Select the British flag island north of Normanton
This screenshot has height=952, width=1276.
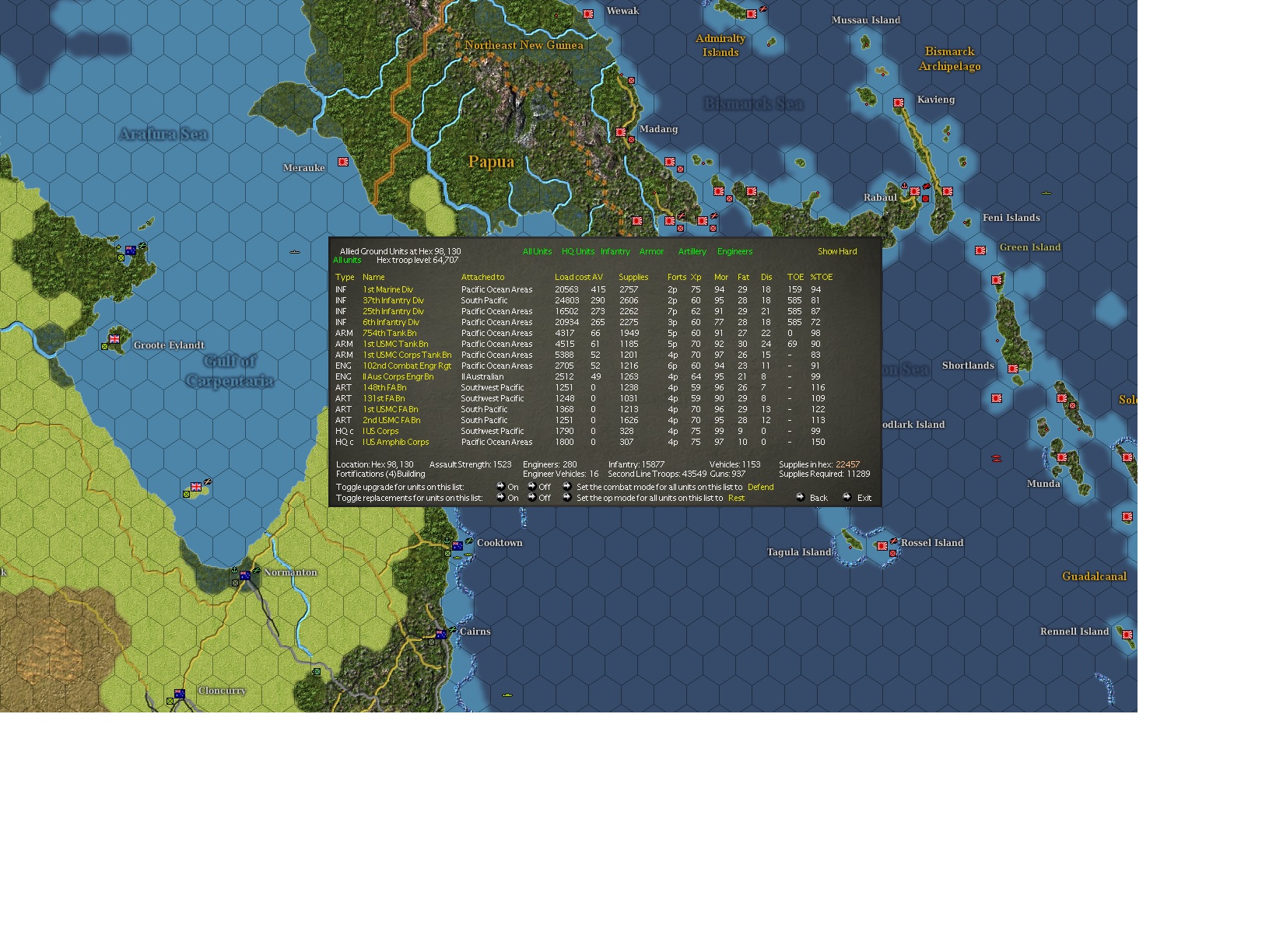tap(196, 487)
